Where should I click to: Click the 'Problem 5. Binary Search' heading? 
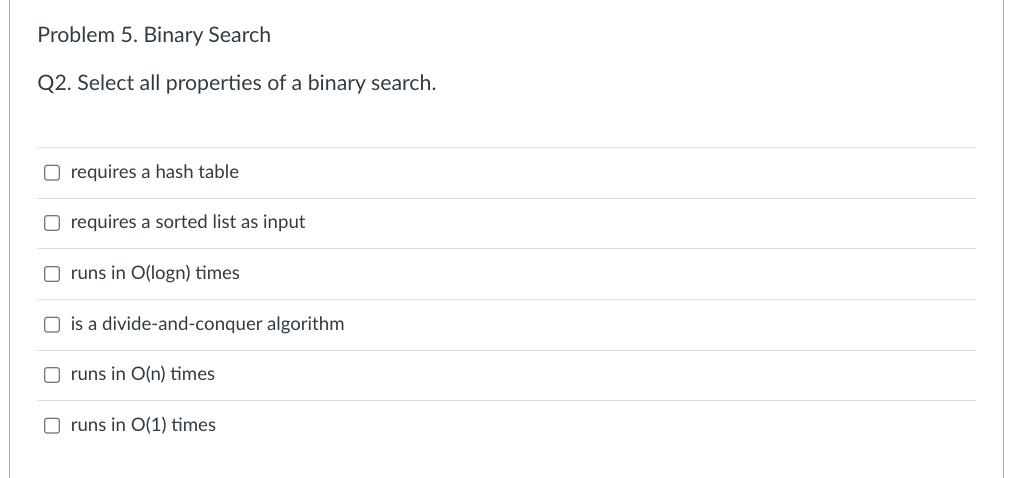[154, 35]
